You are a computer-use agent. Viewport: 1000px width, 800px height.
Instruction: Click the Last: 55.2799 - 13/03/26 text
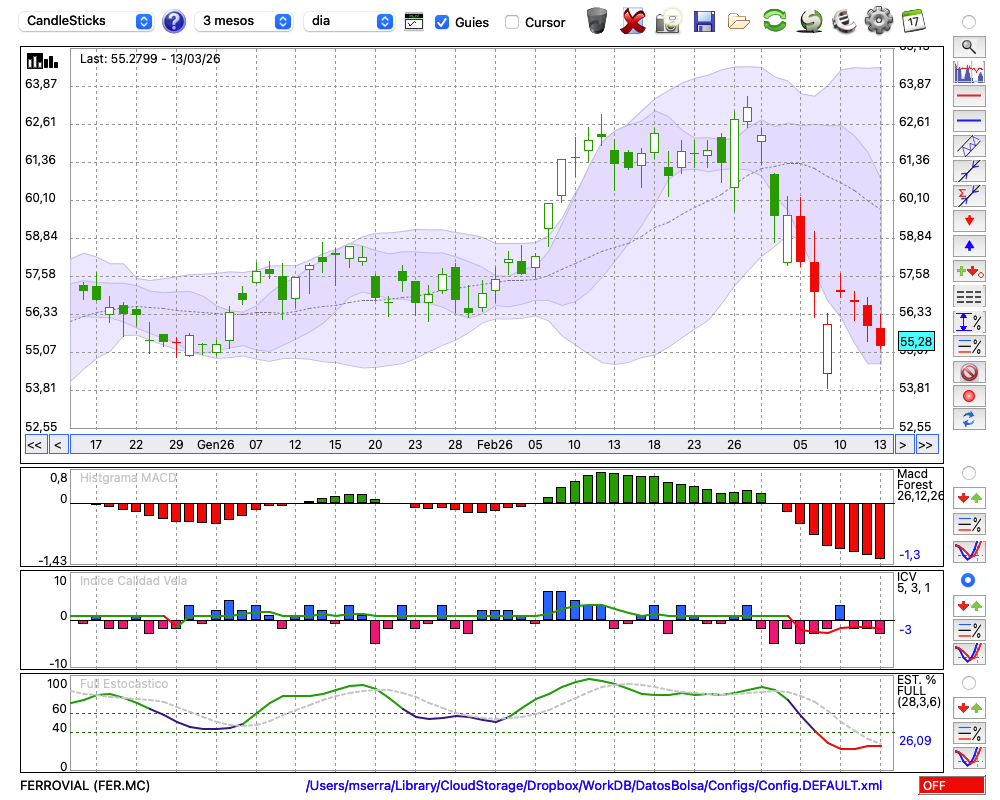150,59
